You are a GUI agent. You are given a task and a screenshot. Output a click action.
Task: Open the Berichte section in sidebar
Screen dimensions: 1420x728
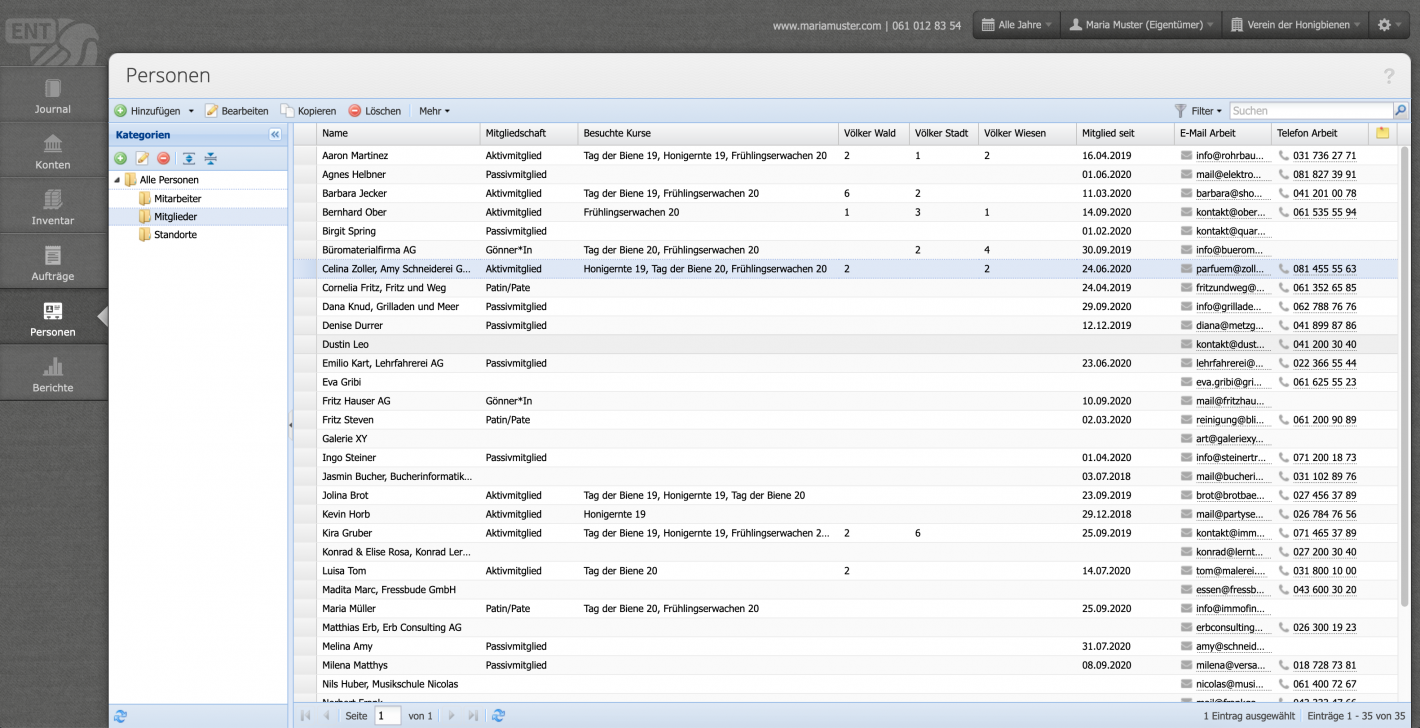(x=53, y=374)
